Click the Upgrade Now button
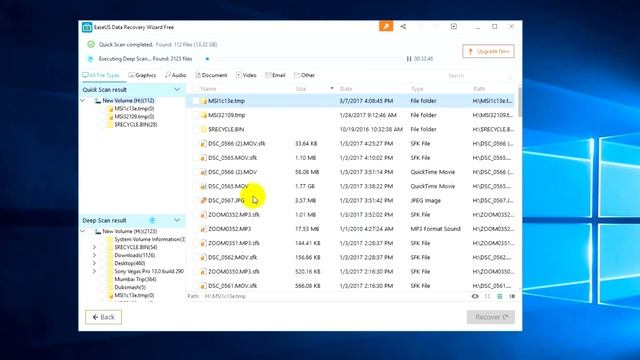 click(489, 51)
